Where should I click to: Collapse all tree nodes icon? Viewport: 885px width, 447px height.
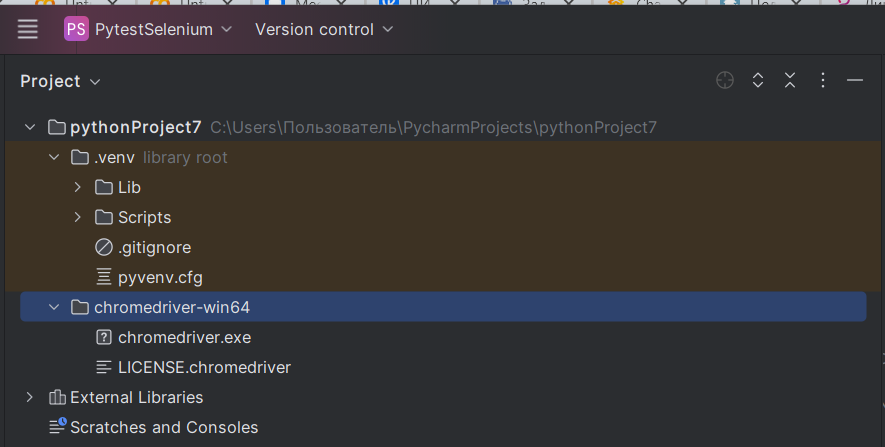[x=790, y=81]
